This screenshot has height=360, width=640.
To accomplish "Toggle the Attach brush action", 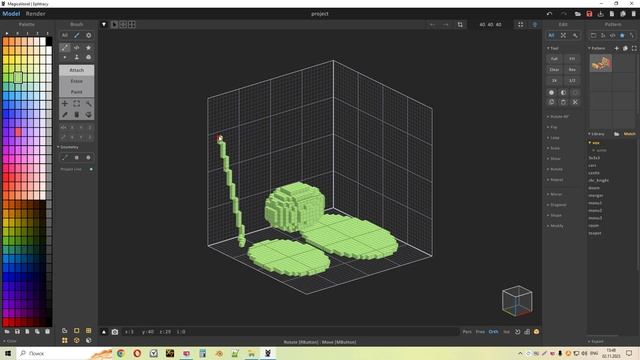I will [x=76, y=70].
